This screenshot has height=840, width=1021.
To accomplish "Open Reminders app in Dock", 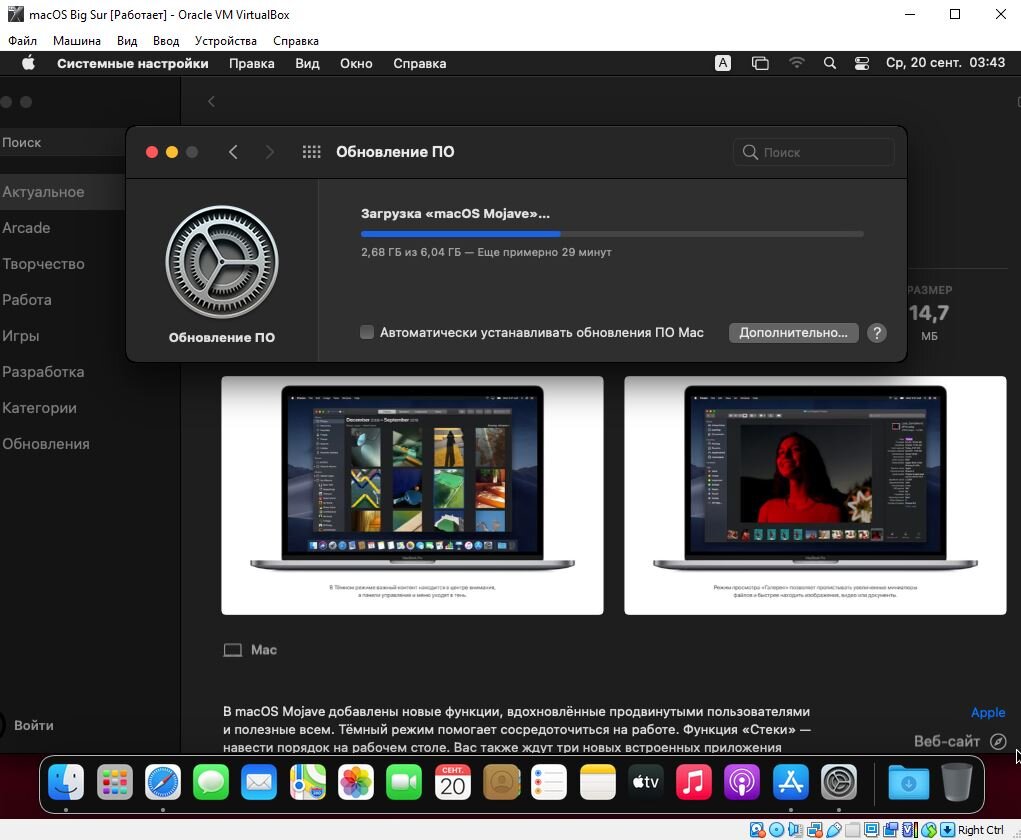I will [x=549, y=782].
